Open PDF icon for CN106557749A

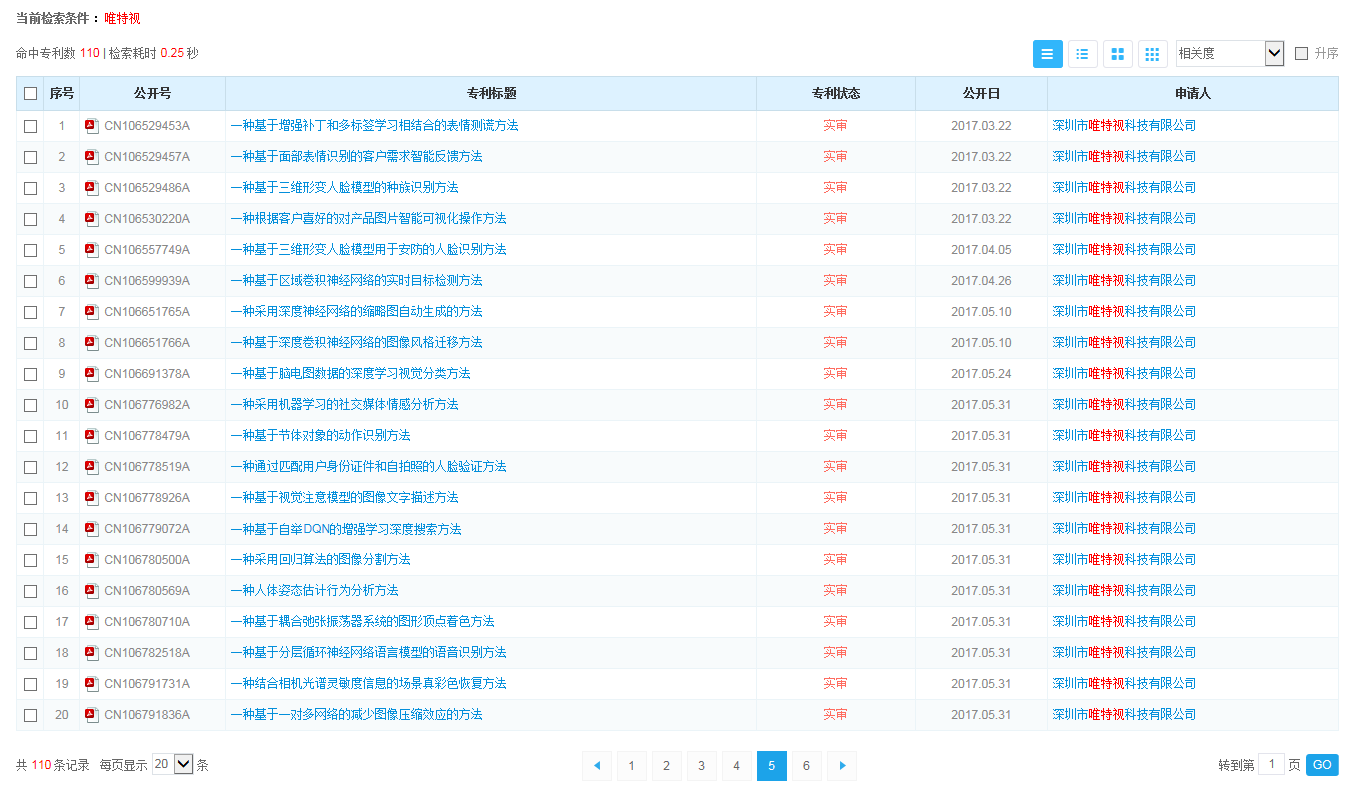click(x=92, y=250)
